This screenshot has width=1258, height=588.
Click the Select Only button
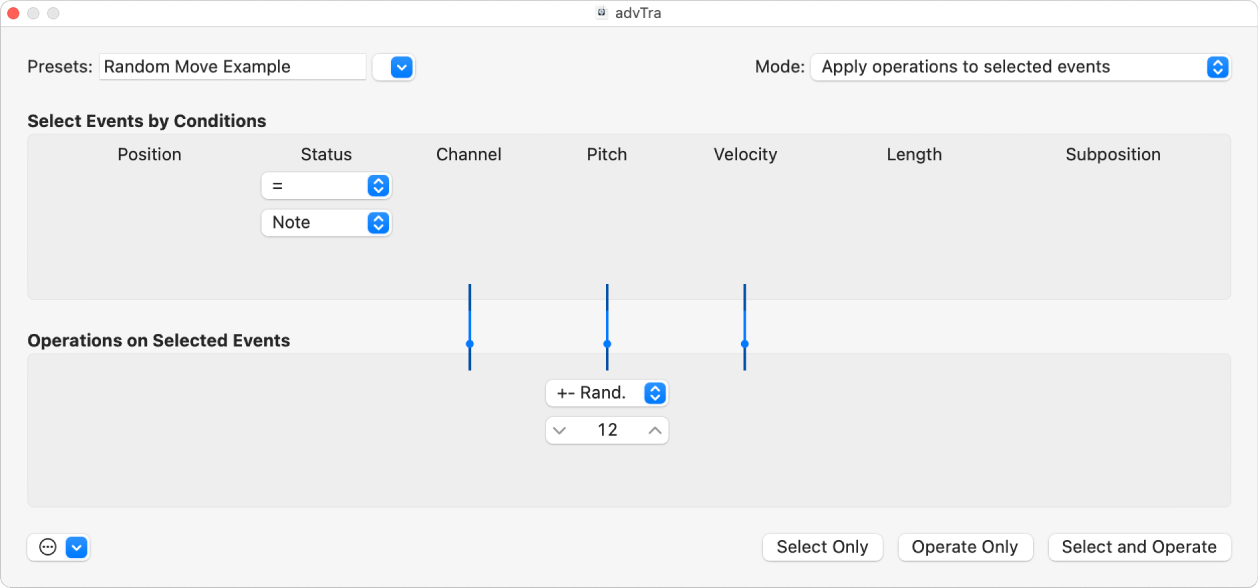tap(822, 547)
